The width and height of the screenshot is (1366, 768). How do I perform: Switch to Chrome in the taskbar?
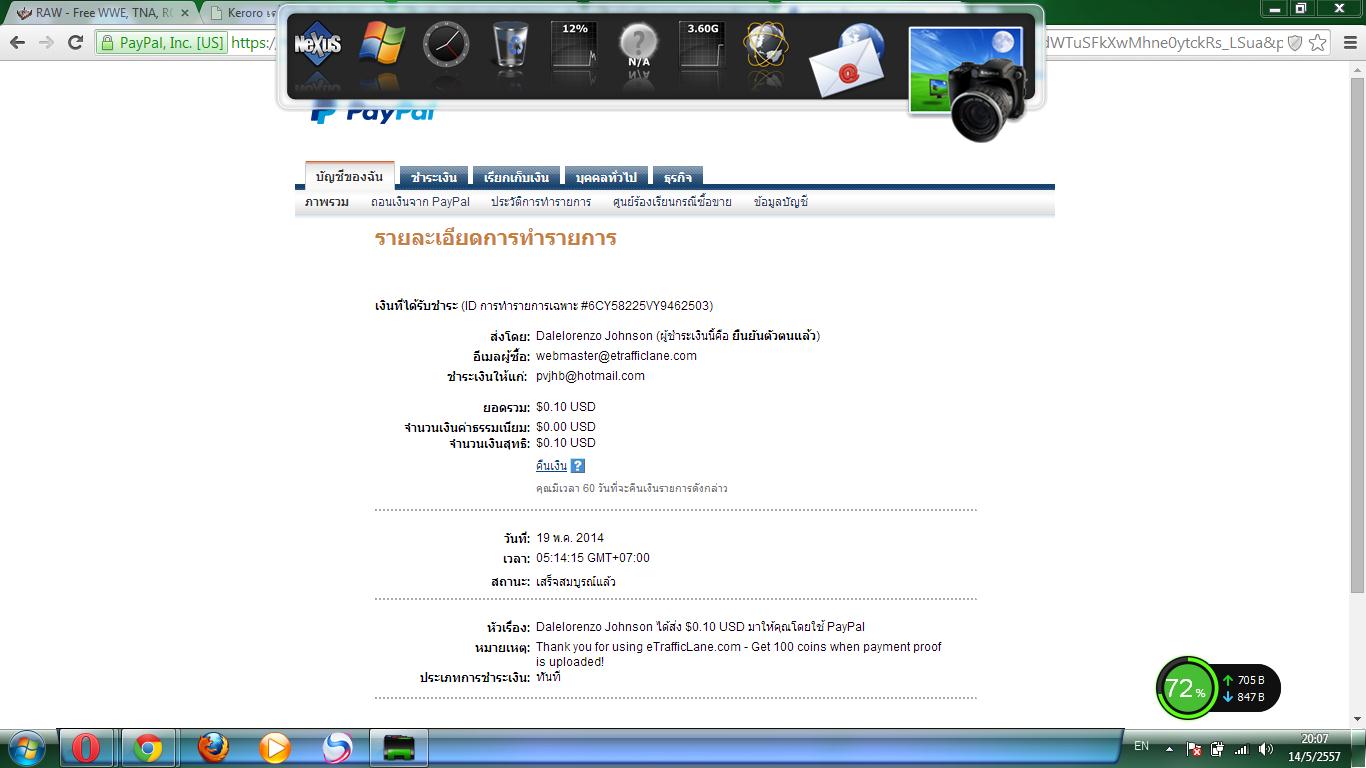[148, 748]
